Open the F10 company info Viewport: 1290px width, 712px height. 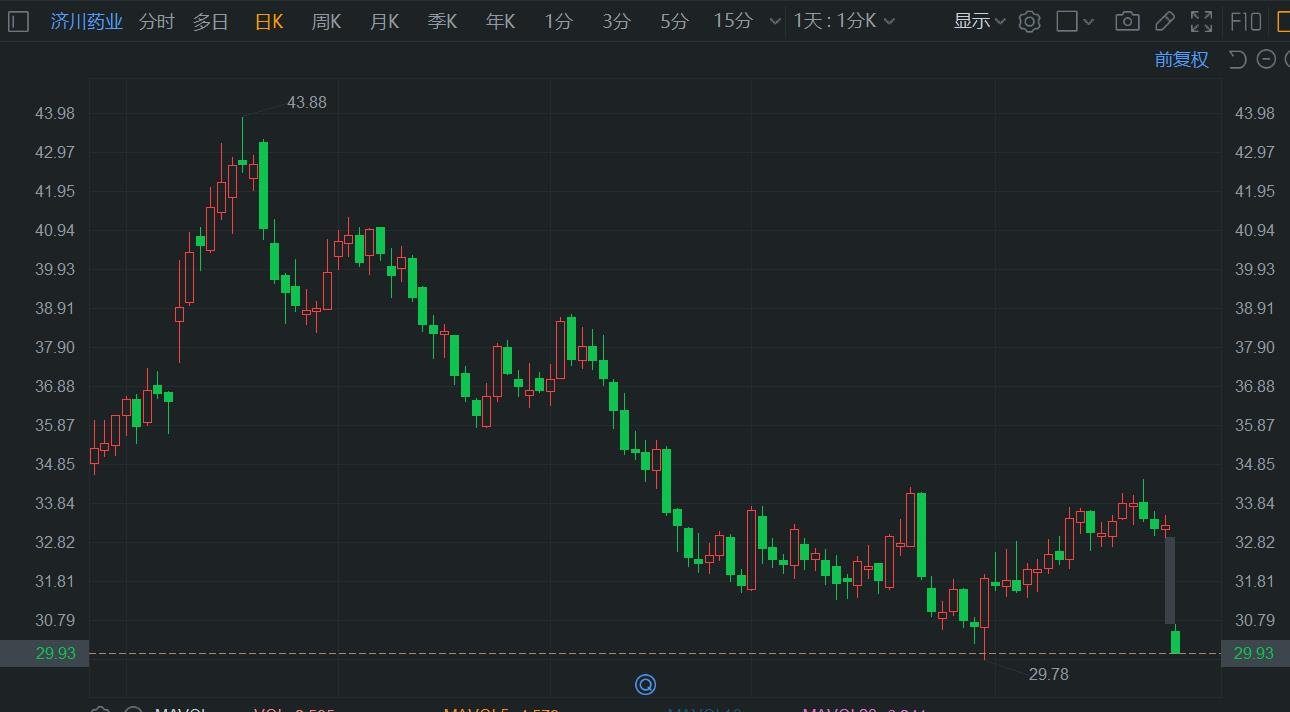point(1245,21)
